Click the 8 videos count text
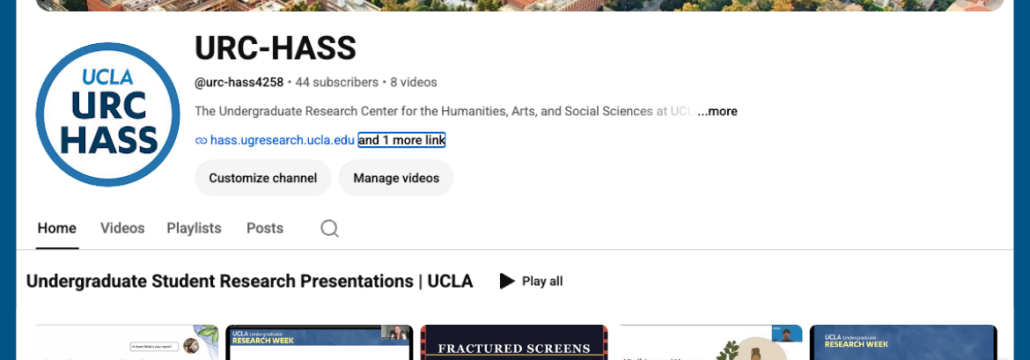Screen dimensions: 1030x360 tap(413, 82)
